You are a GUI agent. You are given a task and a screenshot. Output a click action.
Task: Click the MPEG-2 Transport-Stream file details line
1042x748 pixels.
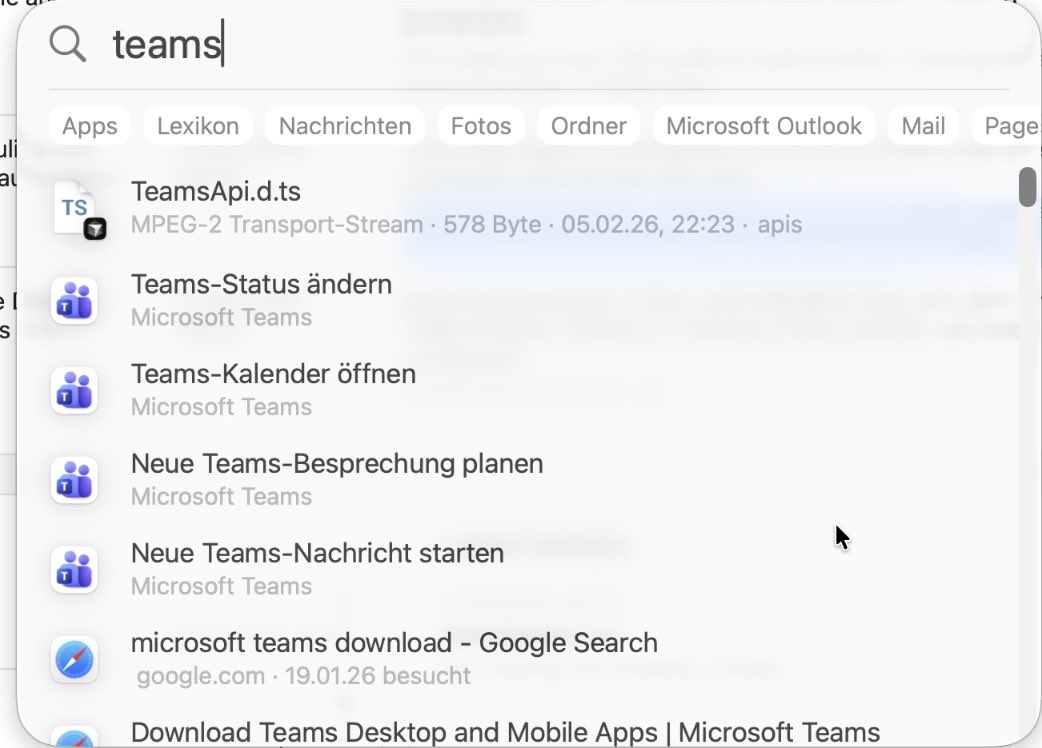pyautogui.click(x=466, y=225)
